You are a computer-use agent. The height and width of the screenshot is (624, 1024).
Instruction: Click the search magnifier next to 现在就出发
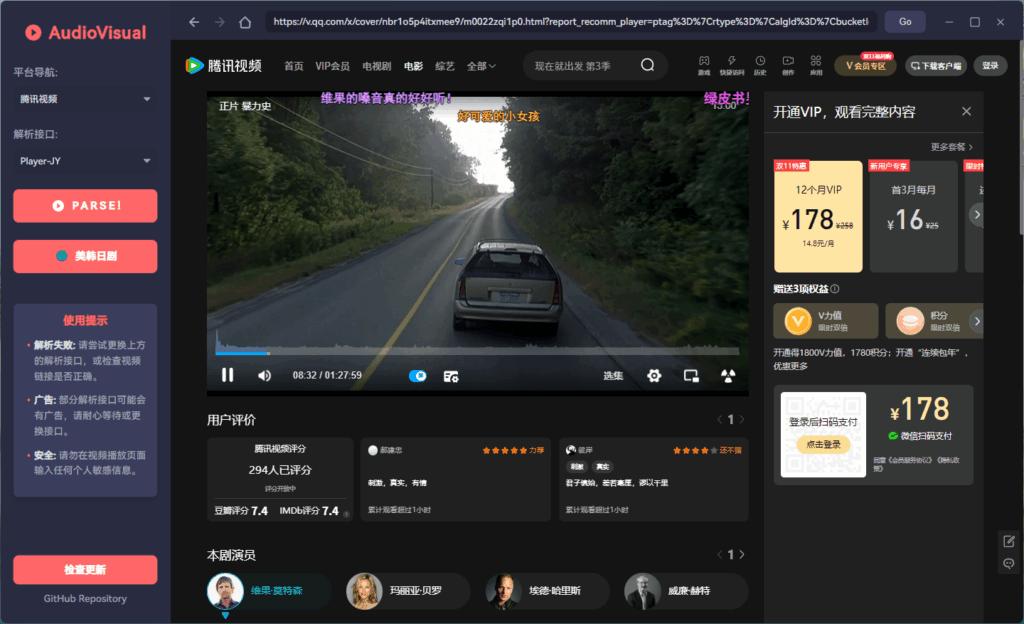(645, 63)
